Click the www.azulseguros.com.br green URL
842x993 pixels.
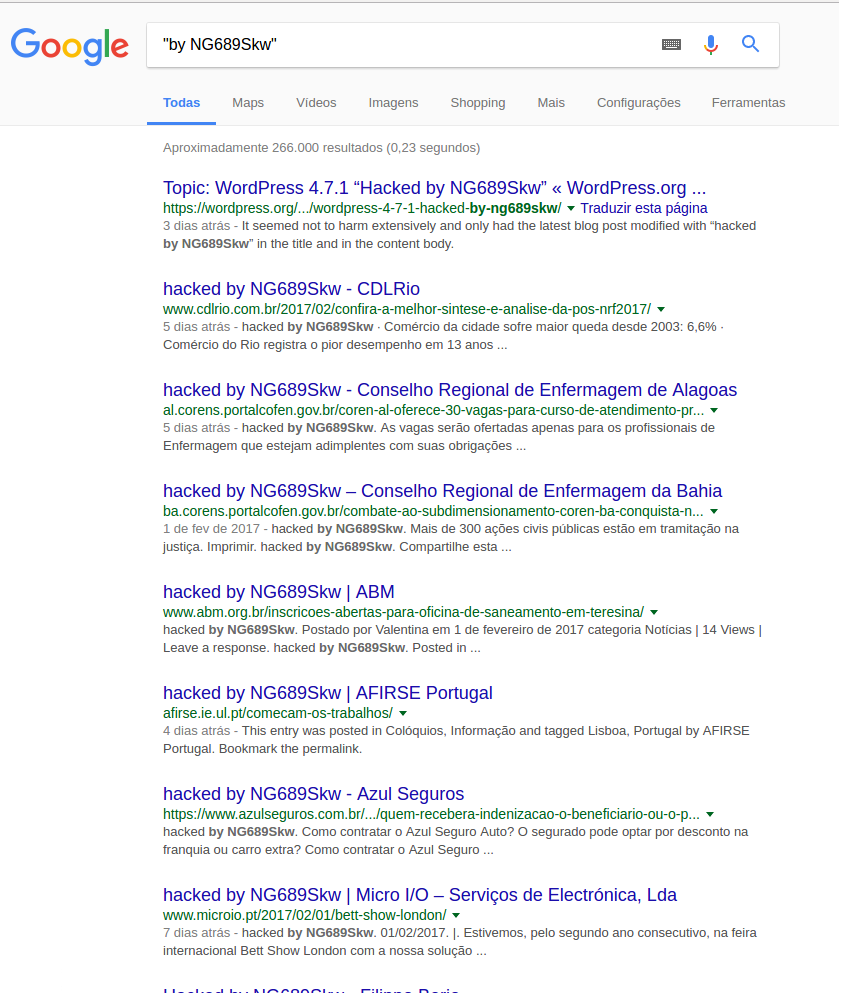tap(431, 814)
